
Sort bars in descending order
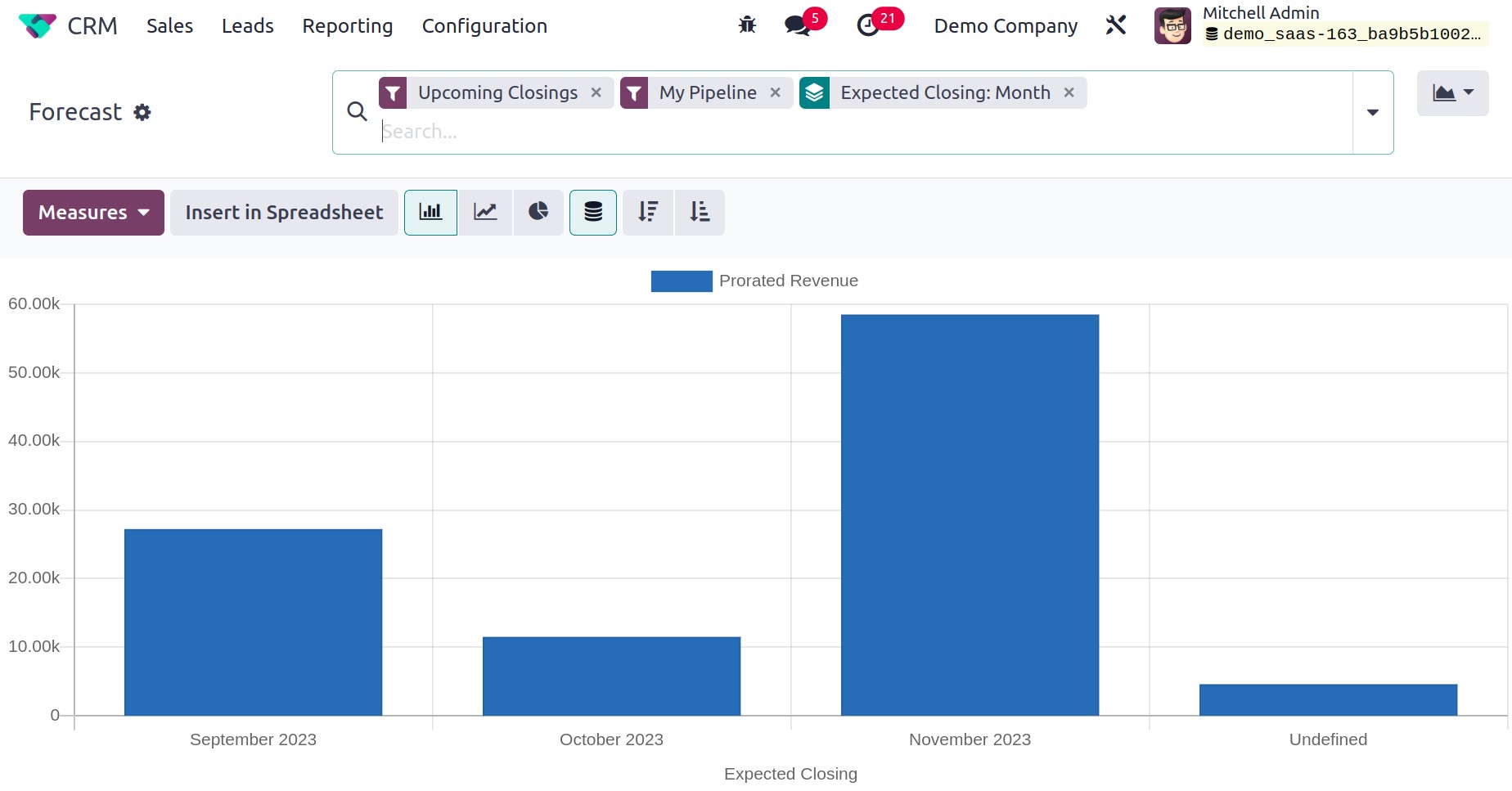tap(648, 213)
